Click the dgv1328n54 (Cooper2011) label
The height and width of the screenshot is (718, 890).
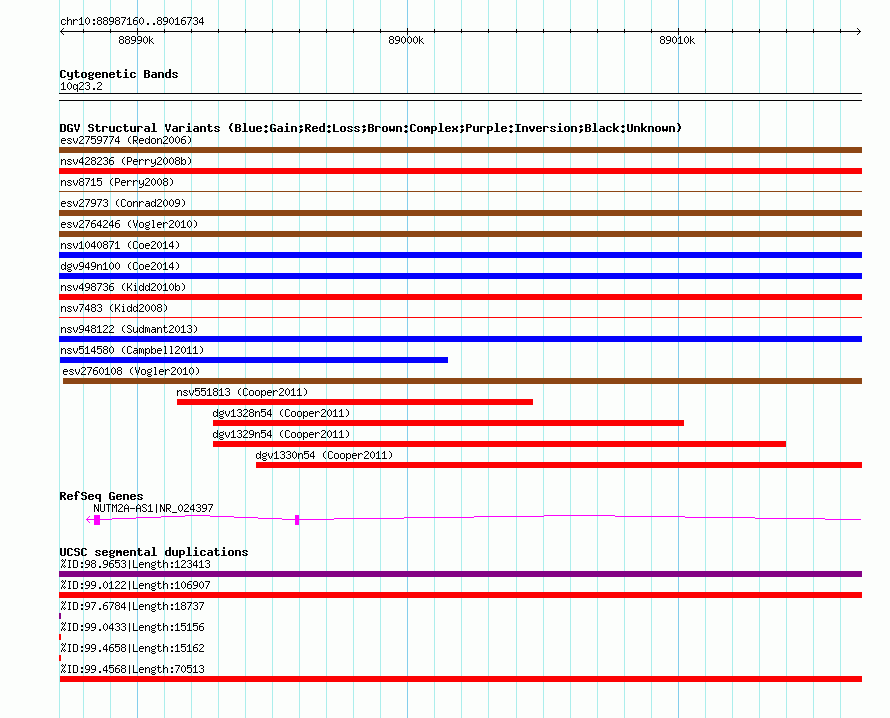coord(282,413)
